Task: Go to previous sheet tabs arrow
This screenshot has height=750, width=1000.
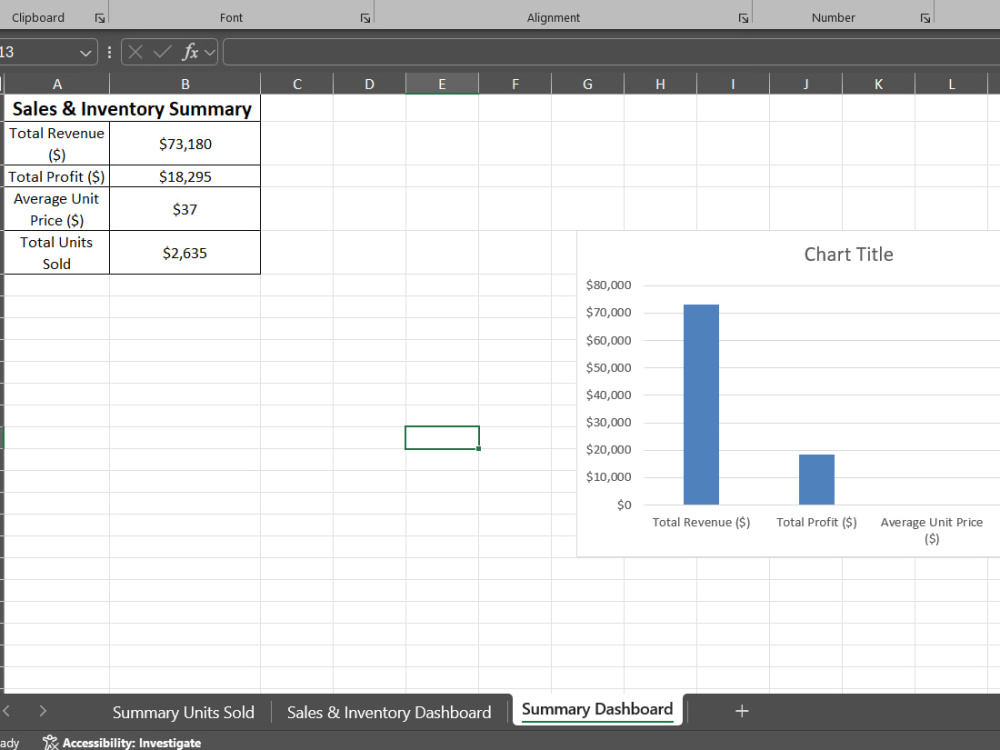Action: pyautogui.click(x=6, y=710)
